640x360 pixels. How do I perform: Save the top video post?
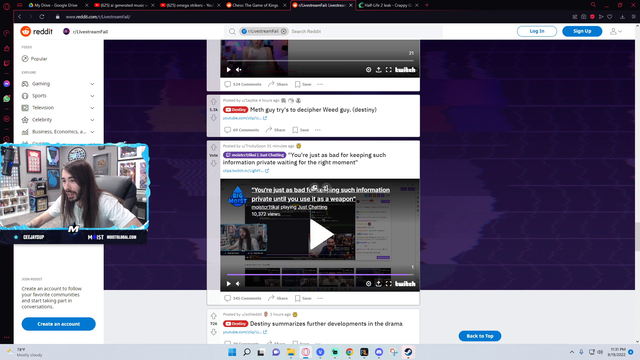tap(303, 84)
